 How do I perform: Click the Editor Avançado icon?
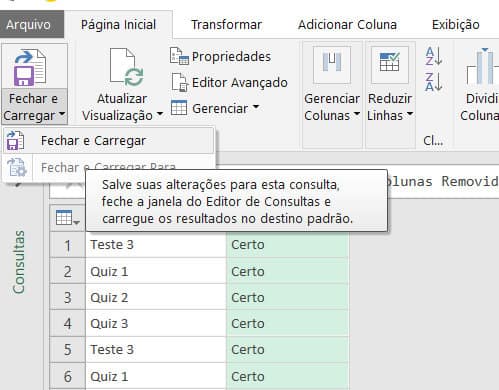pyautogui.click(x=180, y=82)
